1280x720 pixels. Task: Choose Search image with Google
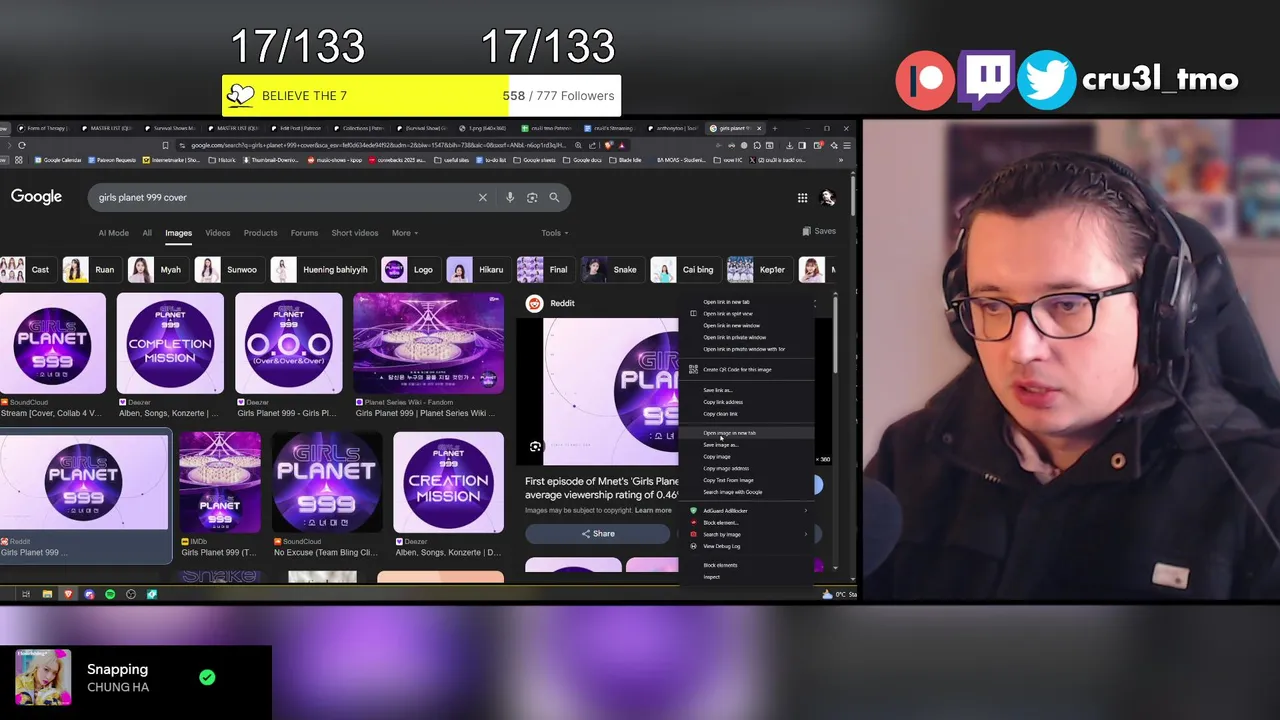(747, 492)
